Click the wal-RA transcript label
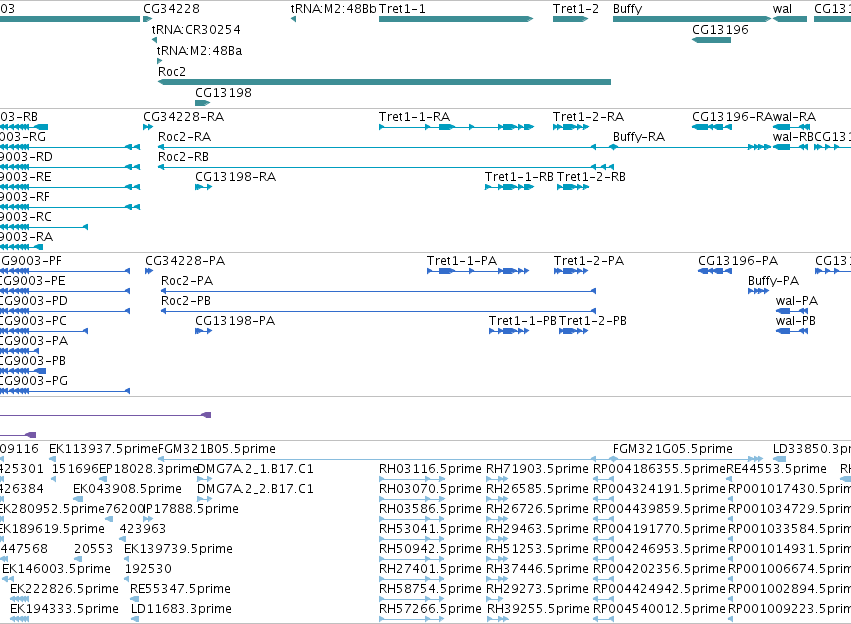This screenshot has height=624, width=851. tap(794, 117)
